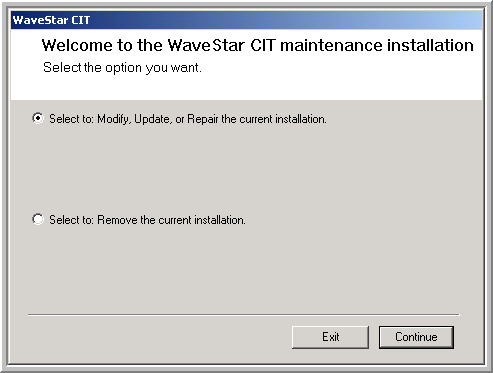Click the word 'Update' in the first option
This screenshot has height=373, width=493.
point(153,119)
